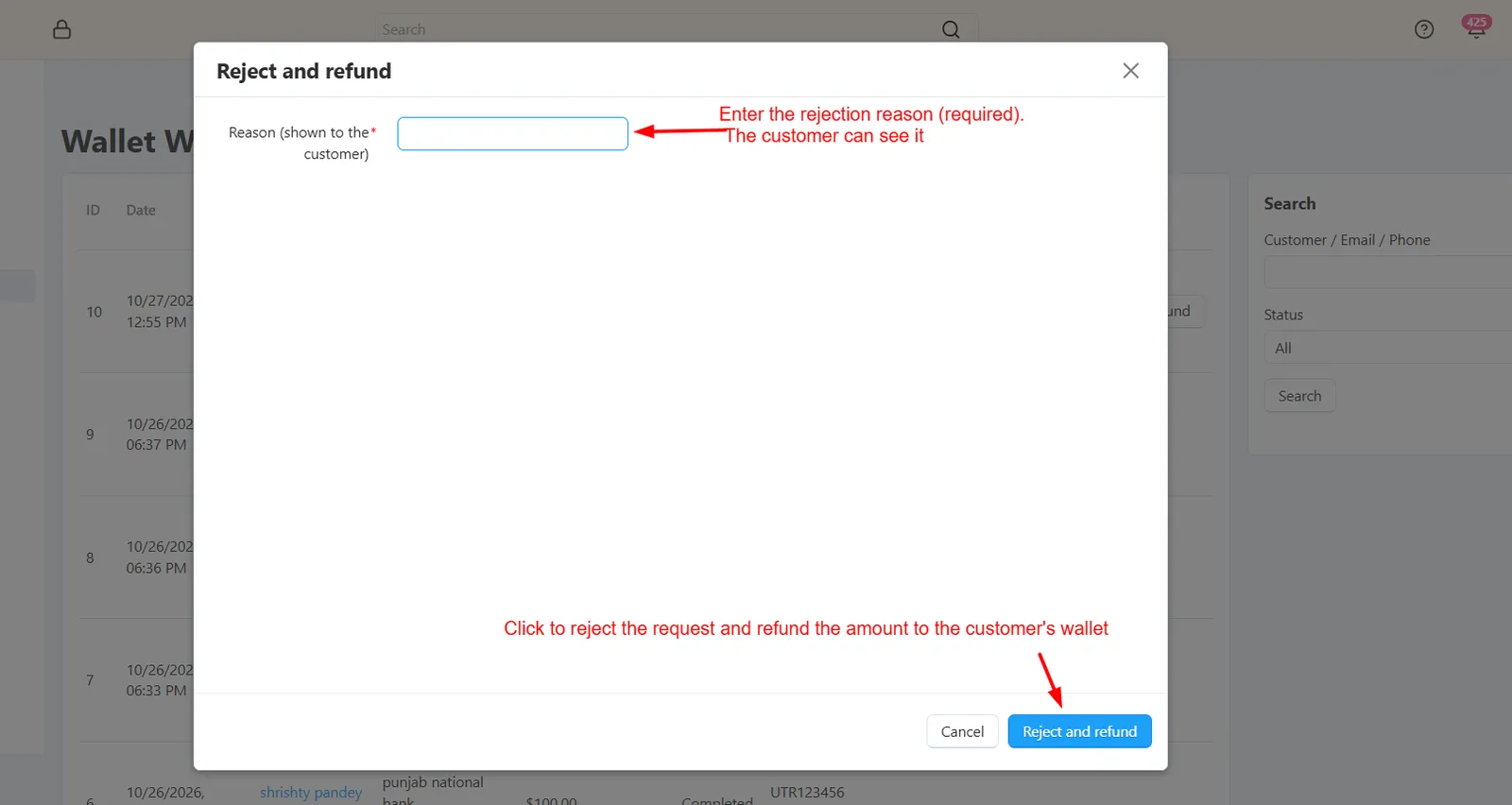Cancel the reject and refund dialog
This screenshot has width=1512, height=805.
tap(962, 731)
